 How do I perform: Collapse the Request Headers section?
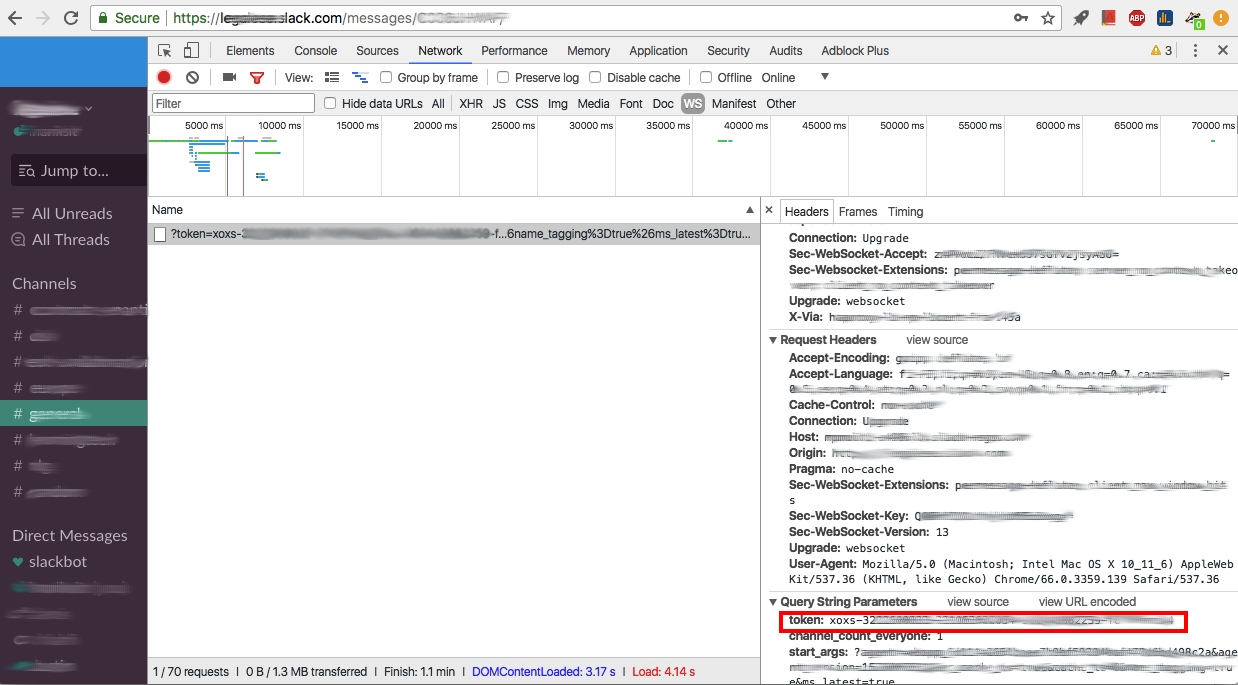coord(773,340)
